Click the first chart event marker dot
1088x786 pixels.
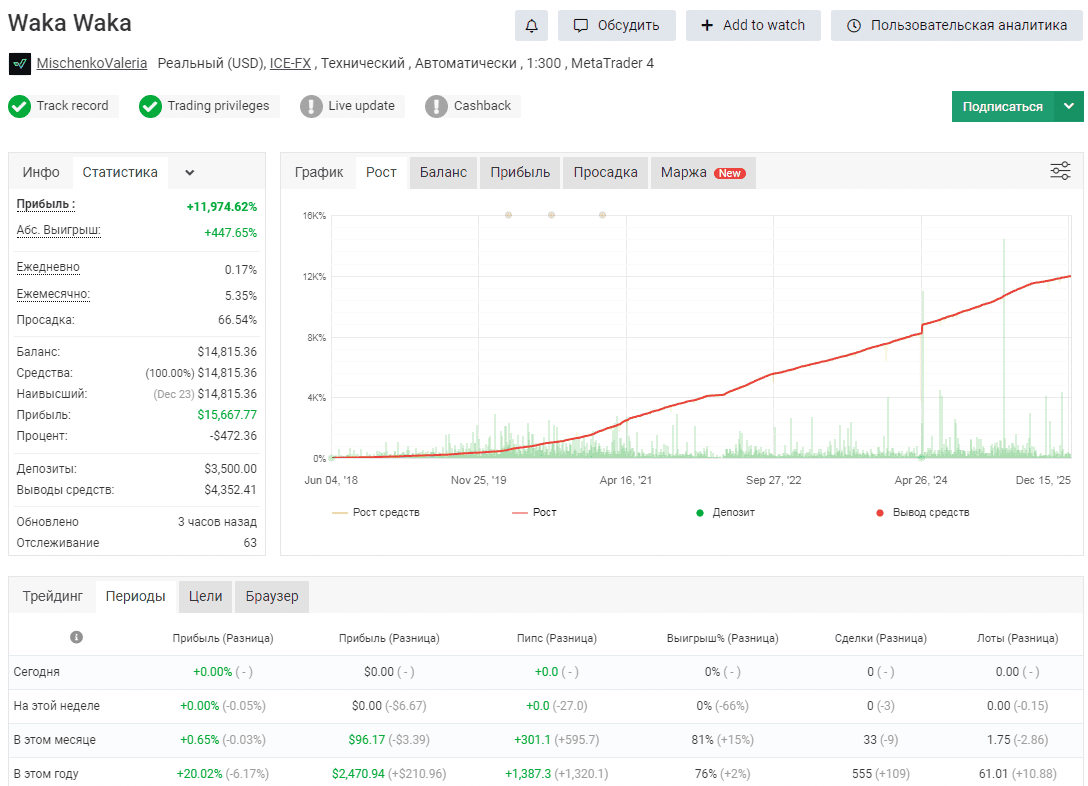(509, 215)
